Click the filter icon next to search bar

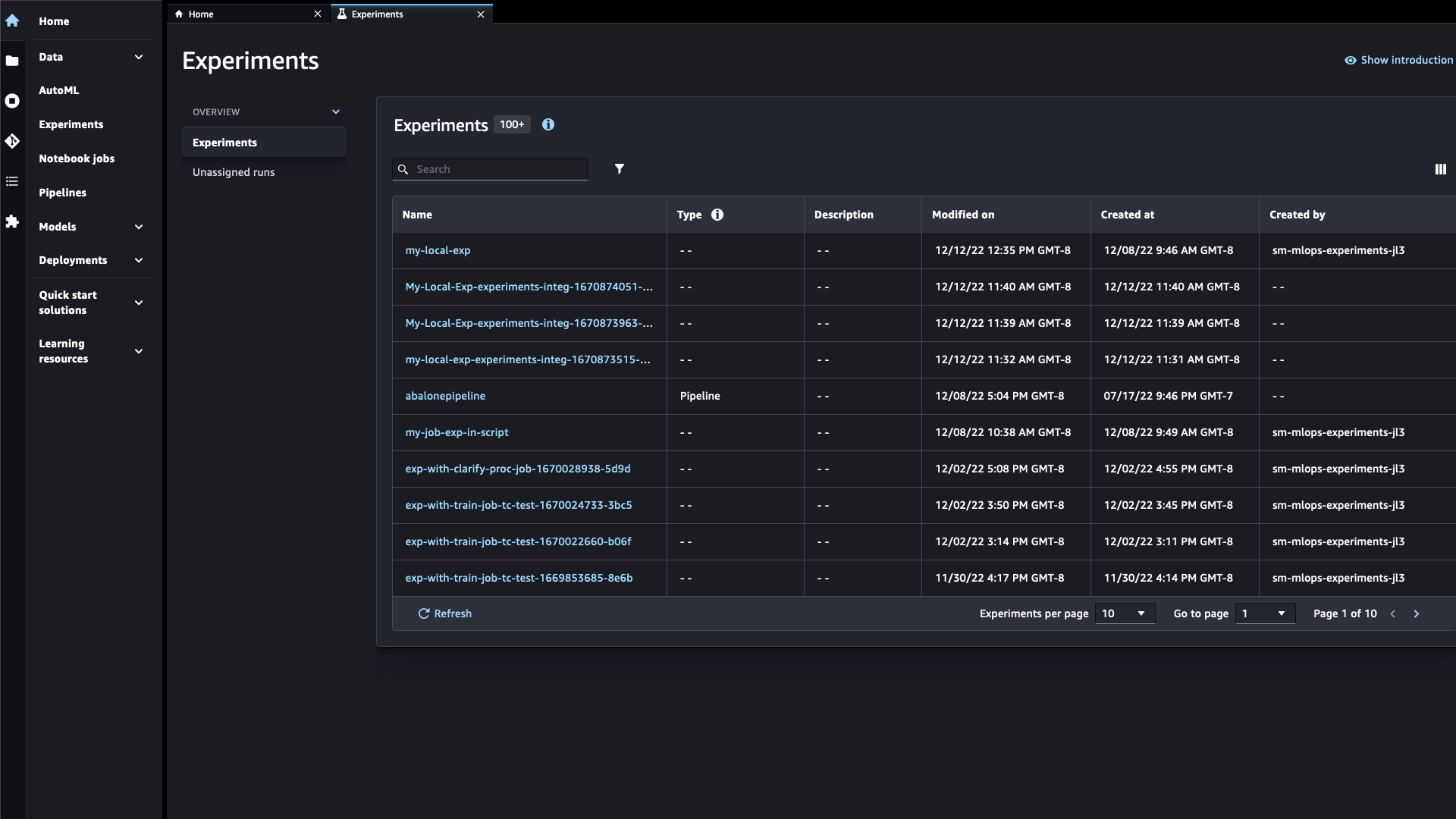pyautogui.click(x=619, y=168)
